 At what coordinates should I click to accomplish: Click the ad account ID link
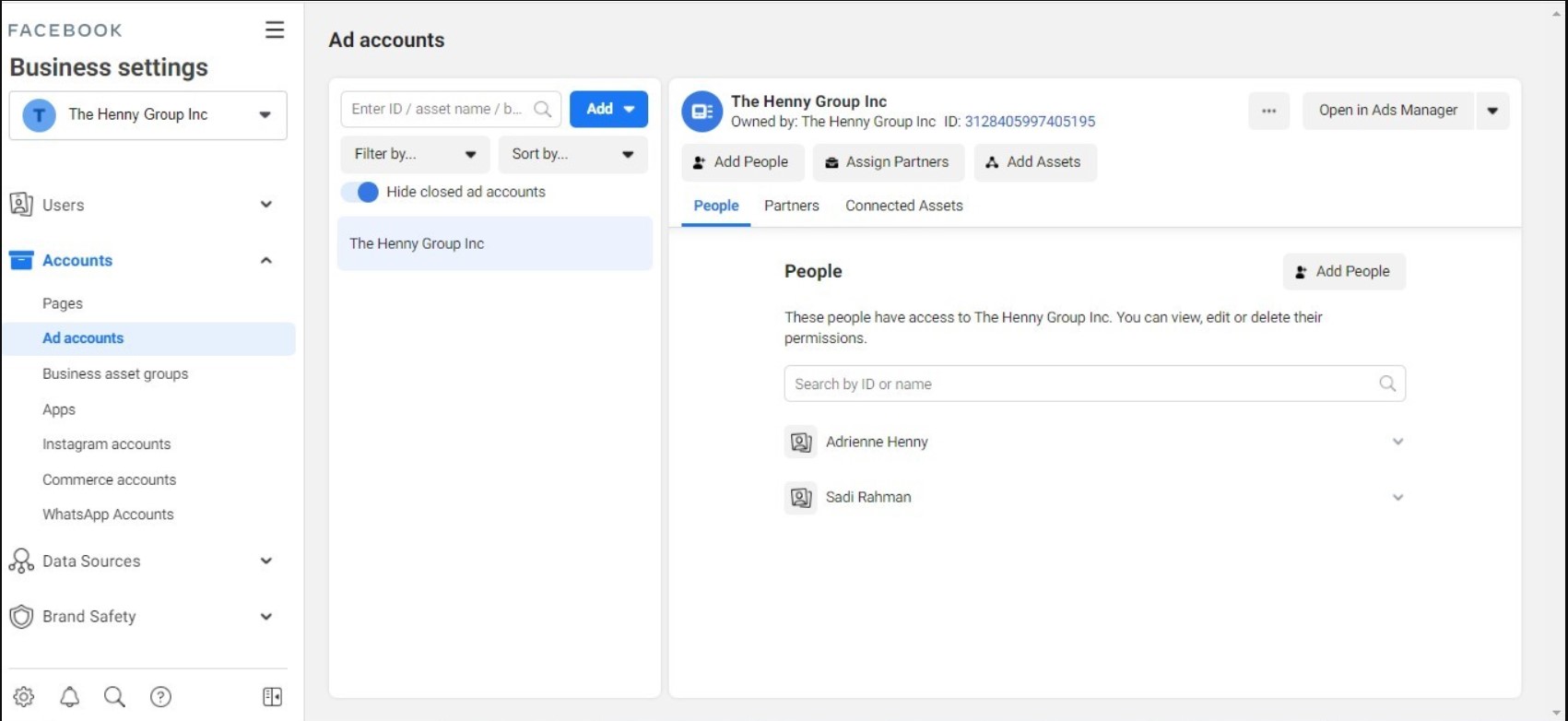click(x=1030, y=122)
